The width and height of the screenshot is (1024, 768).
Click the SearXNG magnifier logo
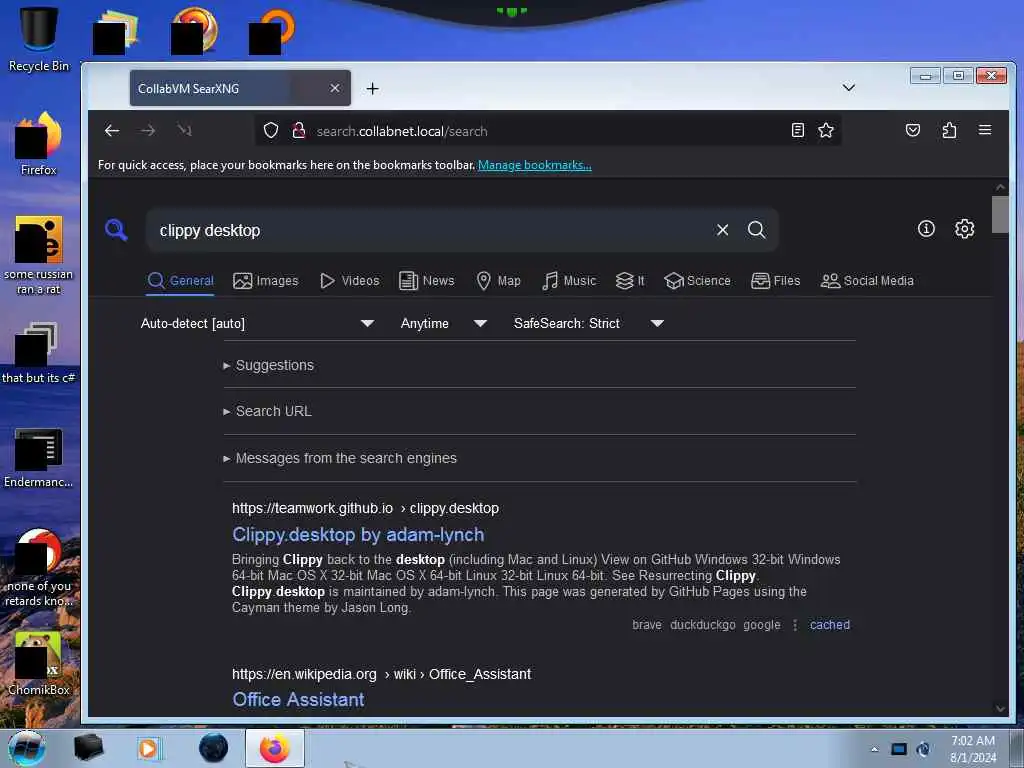tap(116, 229)
